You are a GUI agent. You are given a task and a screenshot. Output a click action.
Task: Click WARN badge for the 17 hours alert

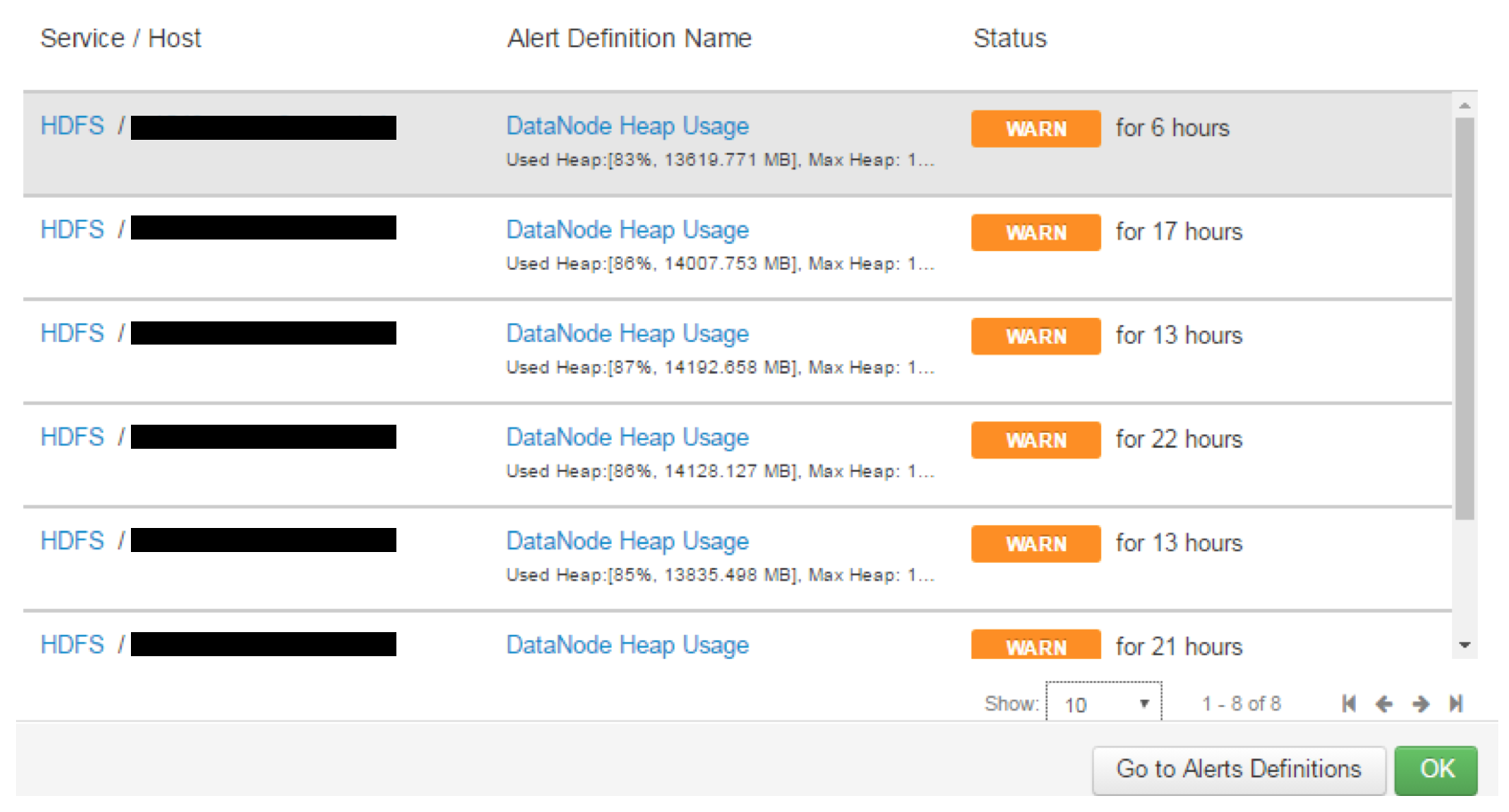tap(1035, 232)
